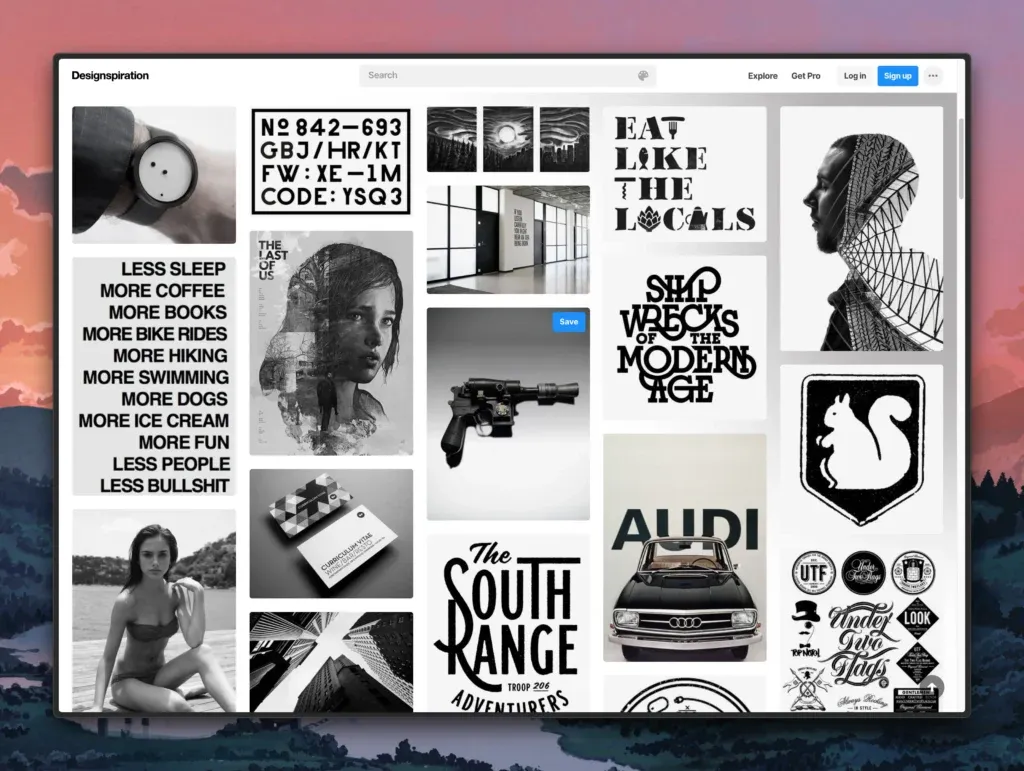The height and width of the screenshot is (771, 1024).
Task: Open the woman on dock photo
Action: (x=154, y=610)
